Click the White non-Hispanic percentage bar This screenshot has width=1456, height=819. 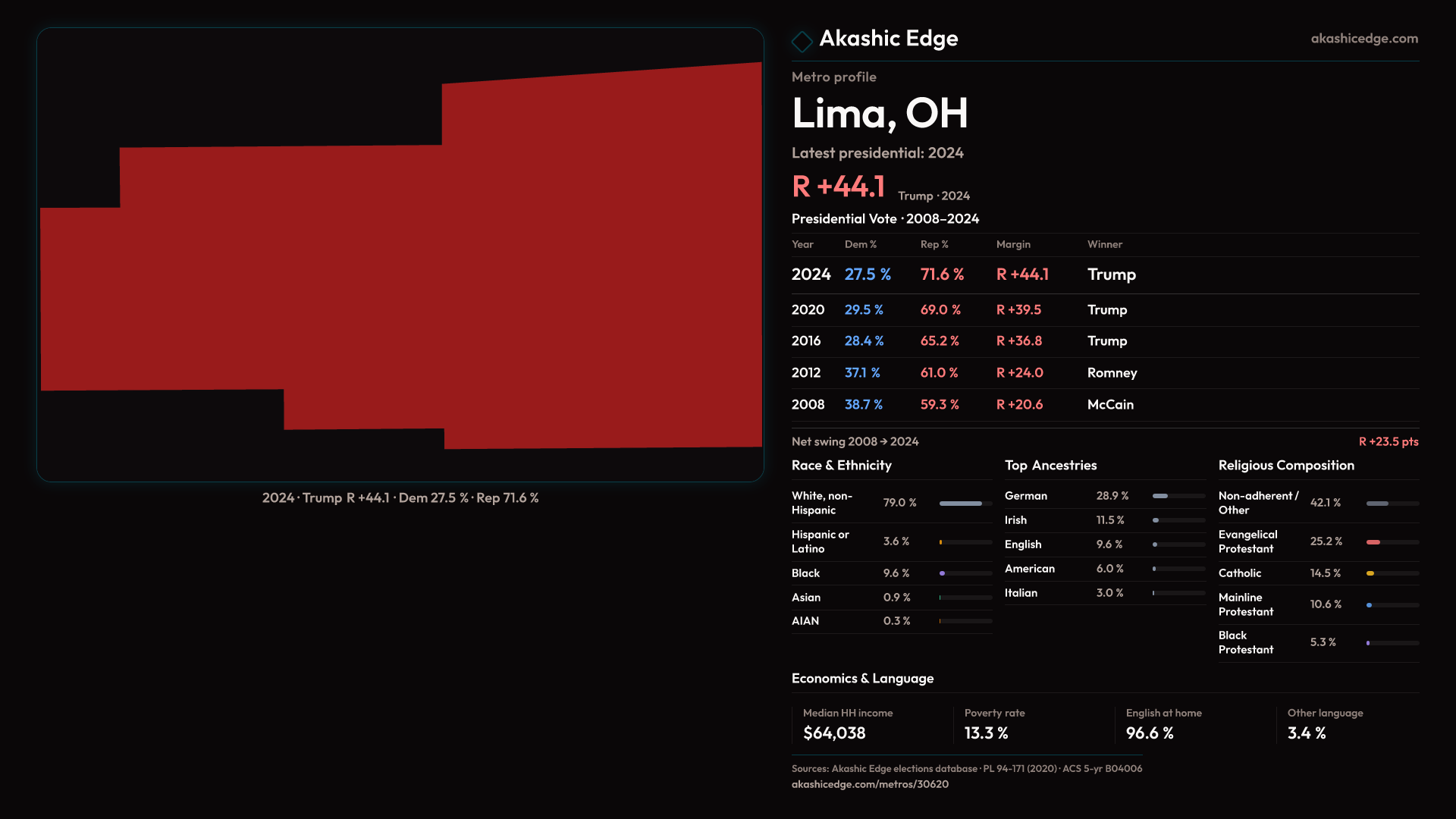click(962, 504)
